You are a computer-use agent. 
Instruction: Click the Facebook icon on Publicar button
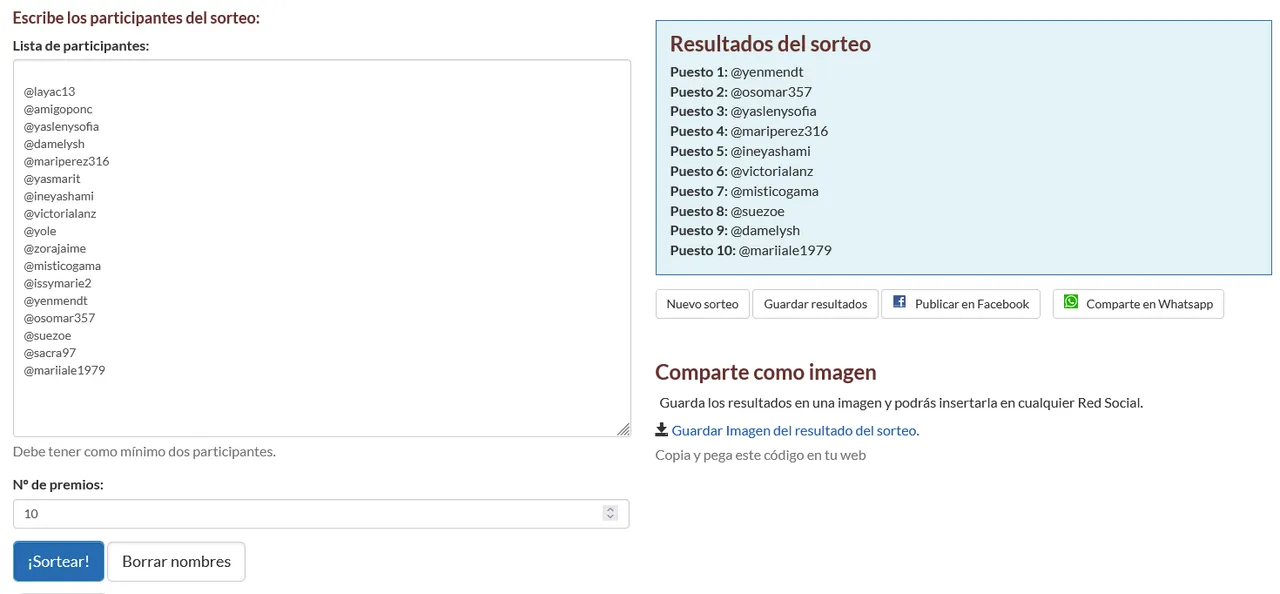(899, 302)
